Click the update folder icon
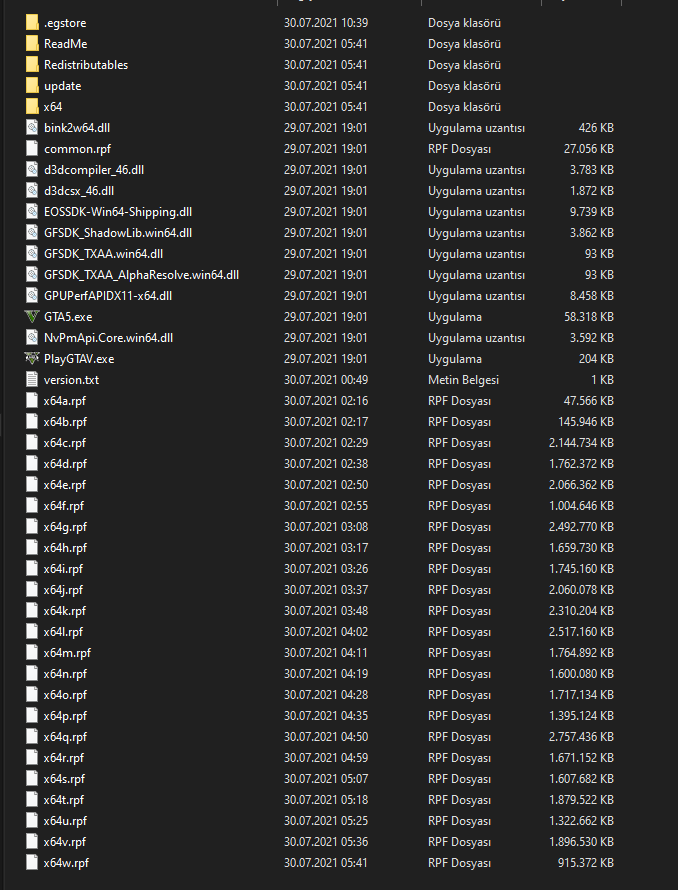678x890 pixels. [x=32, y=86]
